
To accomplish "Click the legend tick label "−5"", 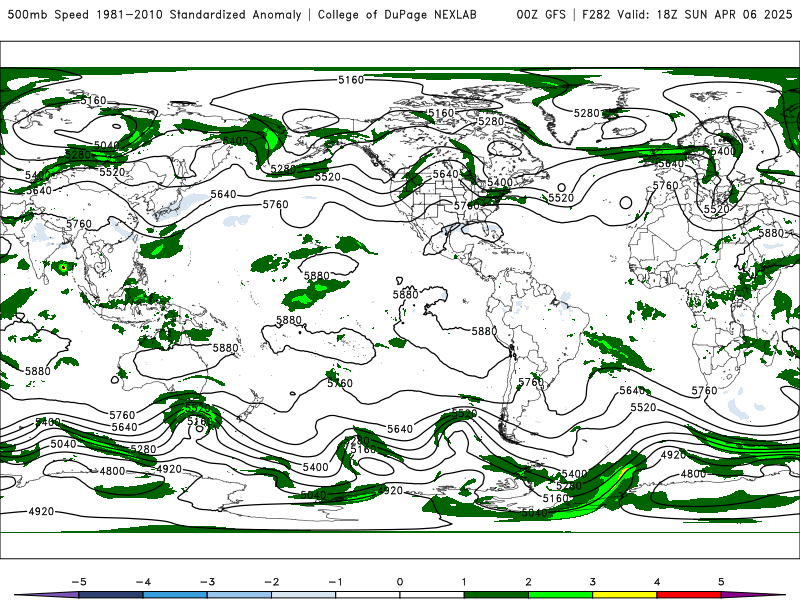I will (79, 582).
